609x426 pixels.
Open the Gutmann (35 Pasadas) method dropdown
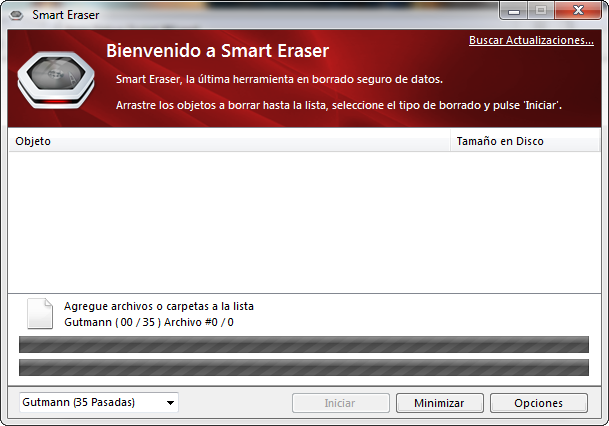tap(99, 402)
